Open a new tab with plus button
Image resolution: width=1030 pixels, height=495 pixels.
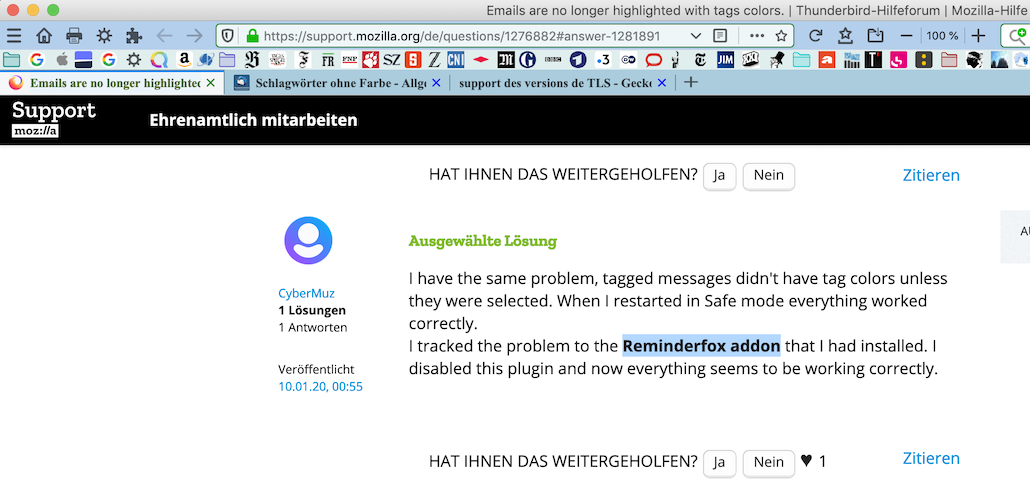pos(690,83)
